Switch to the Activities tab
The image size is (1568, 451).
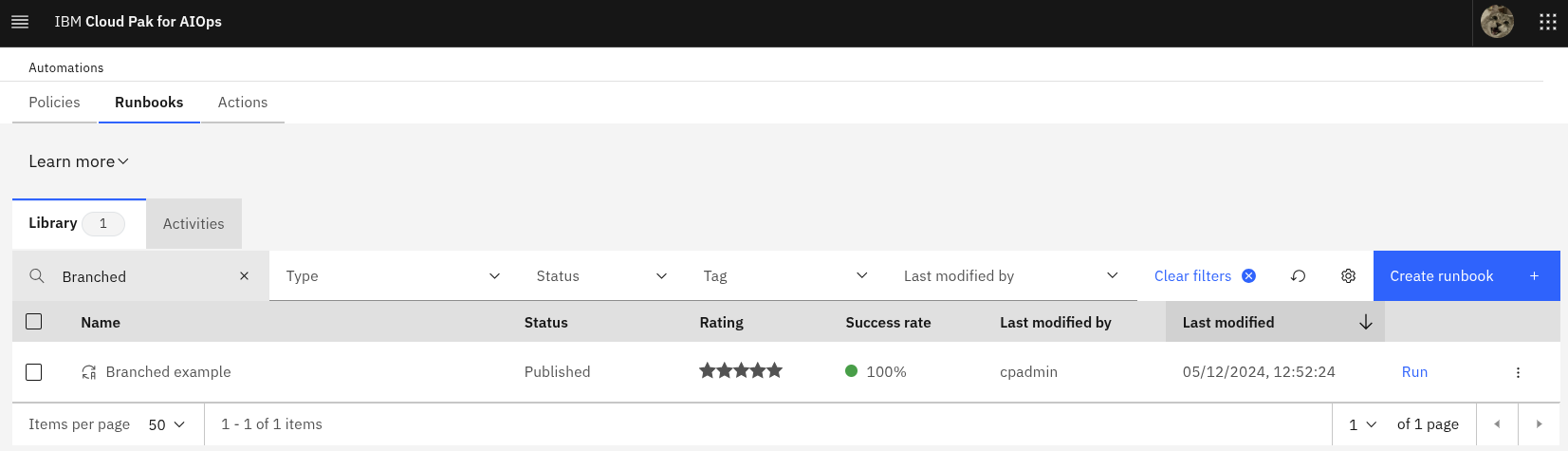[x=194, y=224]
